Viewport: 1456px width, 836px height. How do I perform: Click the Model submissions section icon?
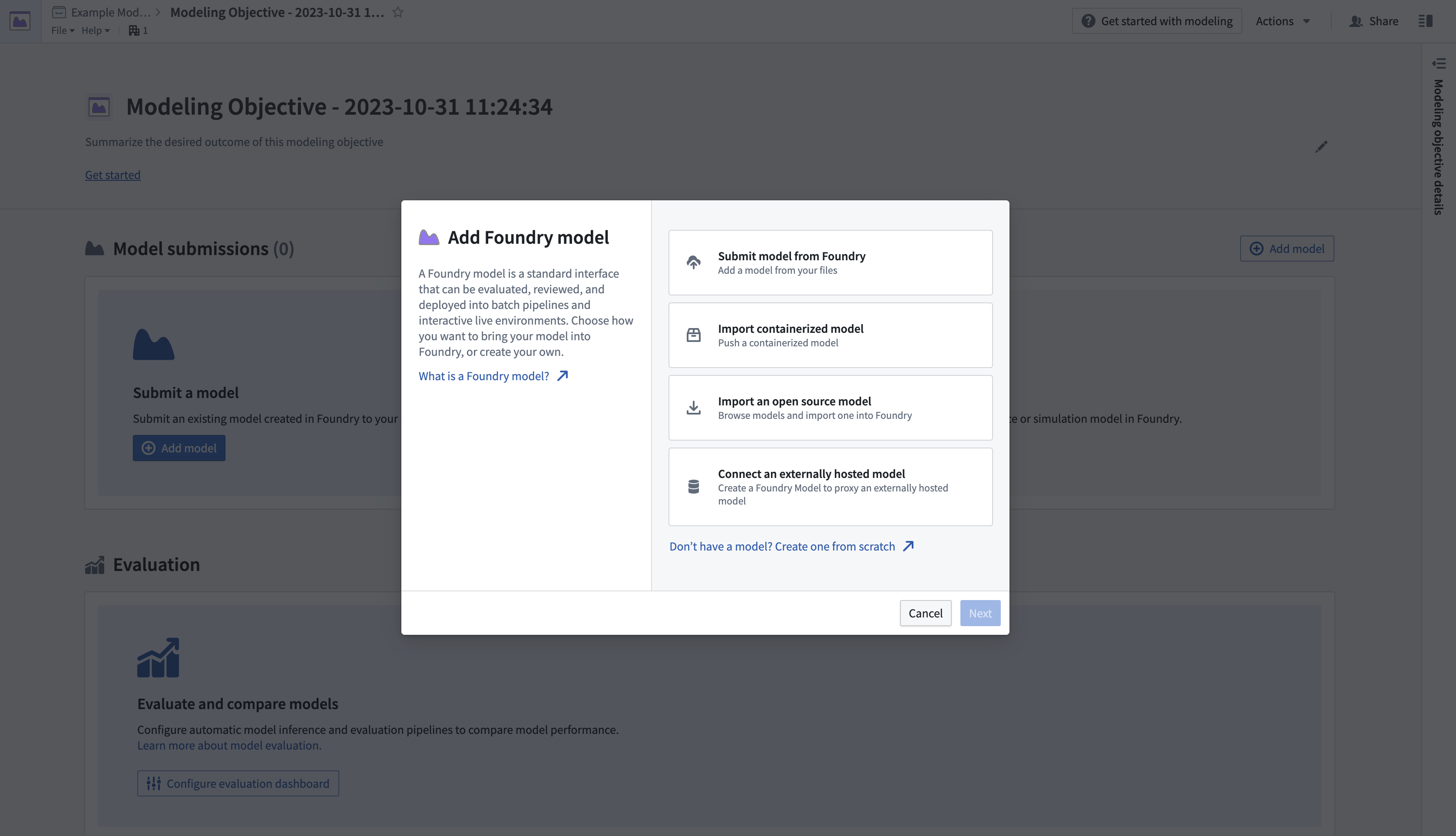pyautogui.click(x=95, y=249)
